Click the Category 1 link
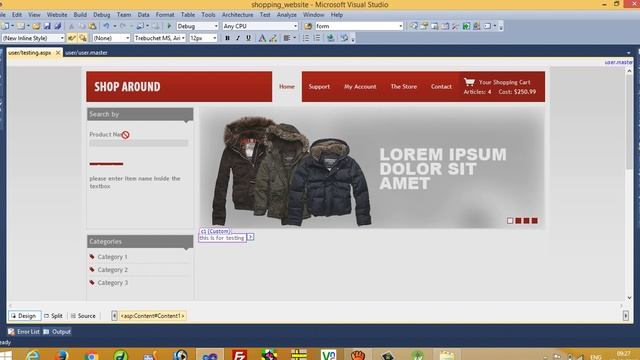The width and height of the screenshot is (640, 360). [x=112, y=257]
